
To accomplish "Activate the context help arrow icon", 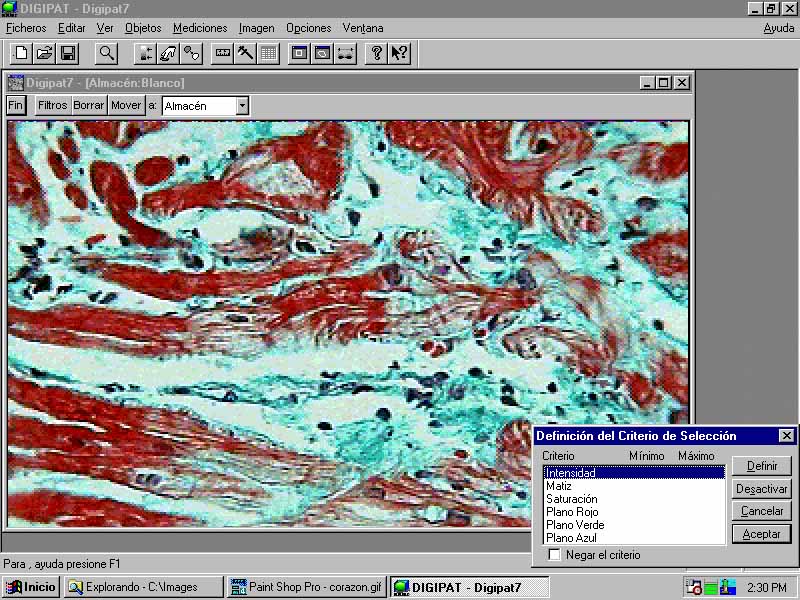I will point(399,53).
